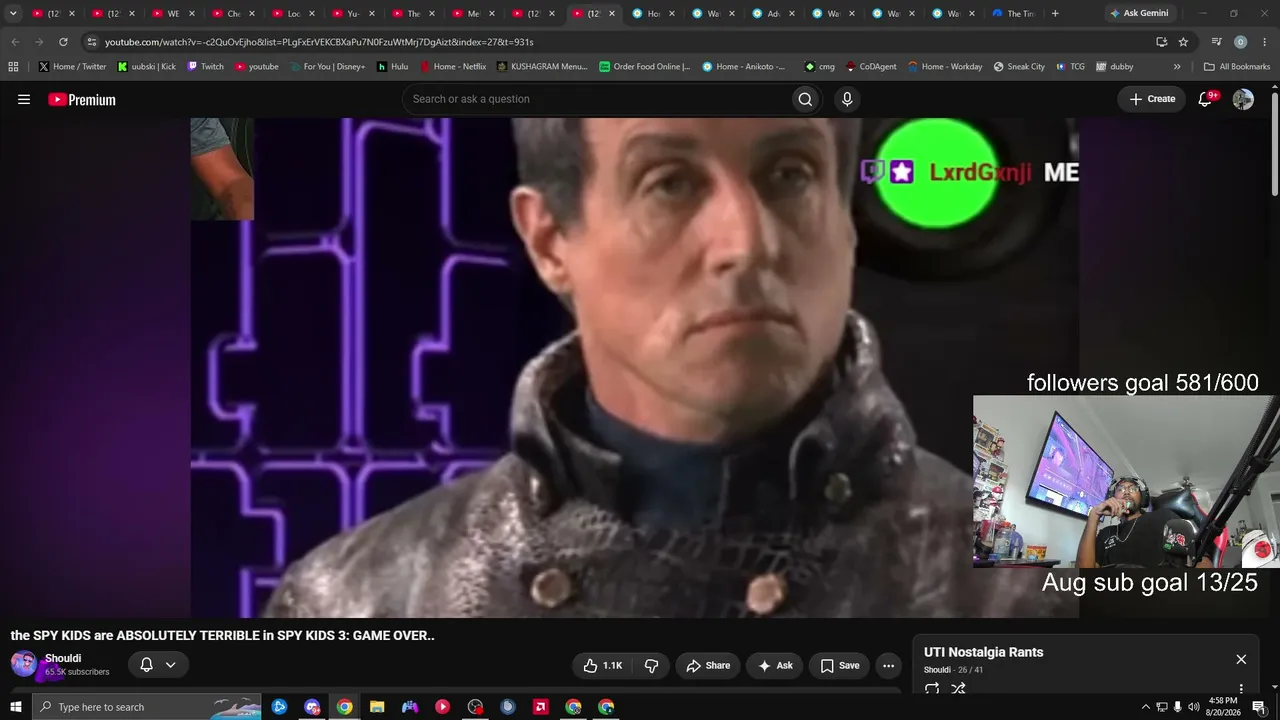Share this video

[x=708, y=665]
